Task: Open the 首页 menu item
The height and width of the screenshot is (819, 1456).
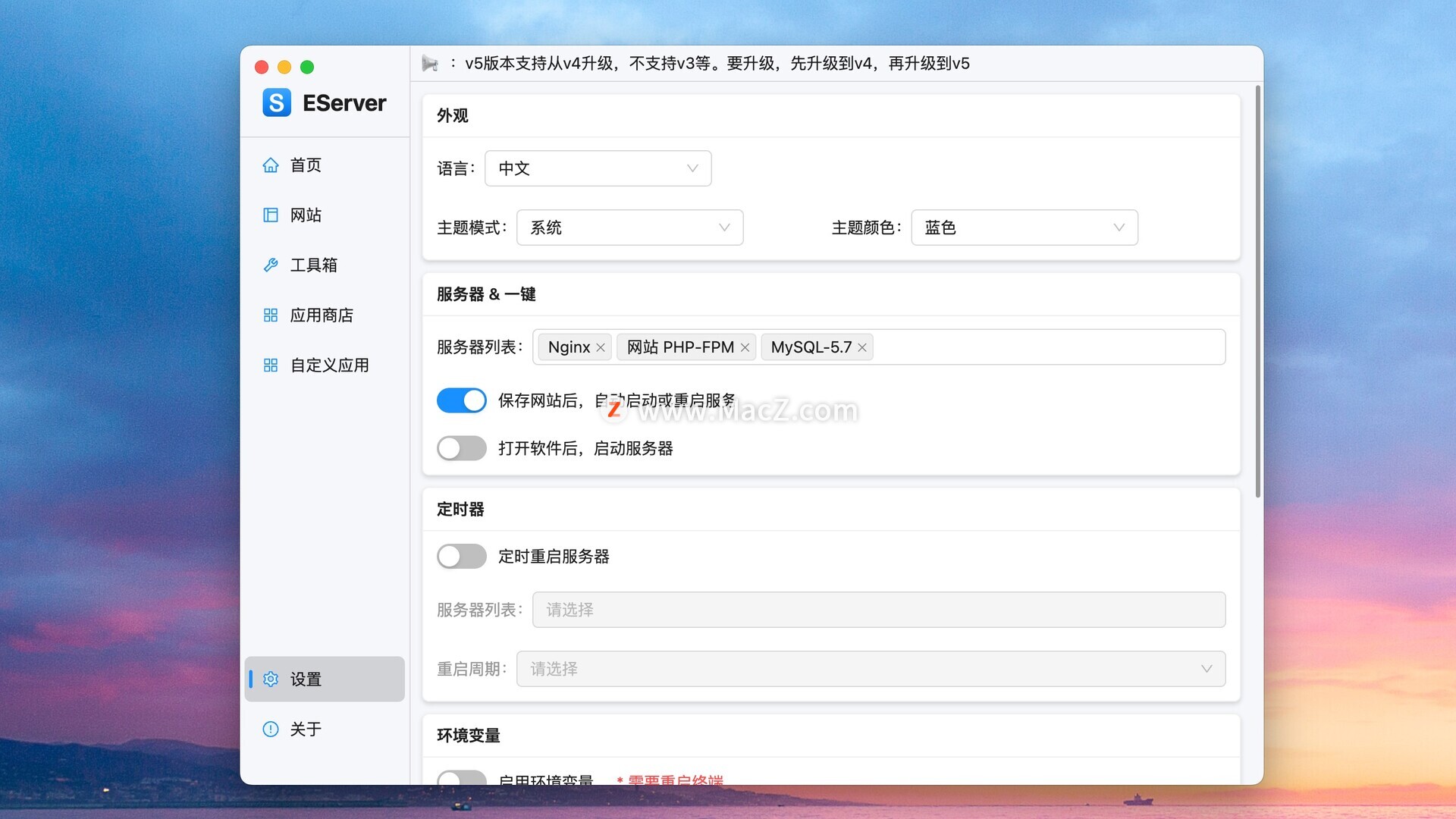Action: [306, 165]
